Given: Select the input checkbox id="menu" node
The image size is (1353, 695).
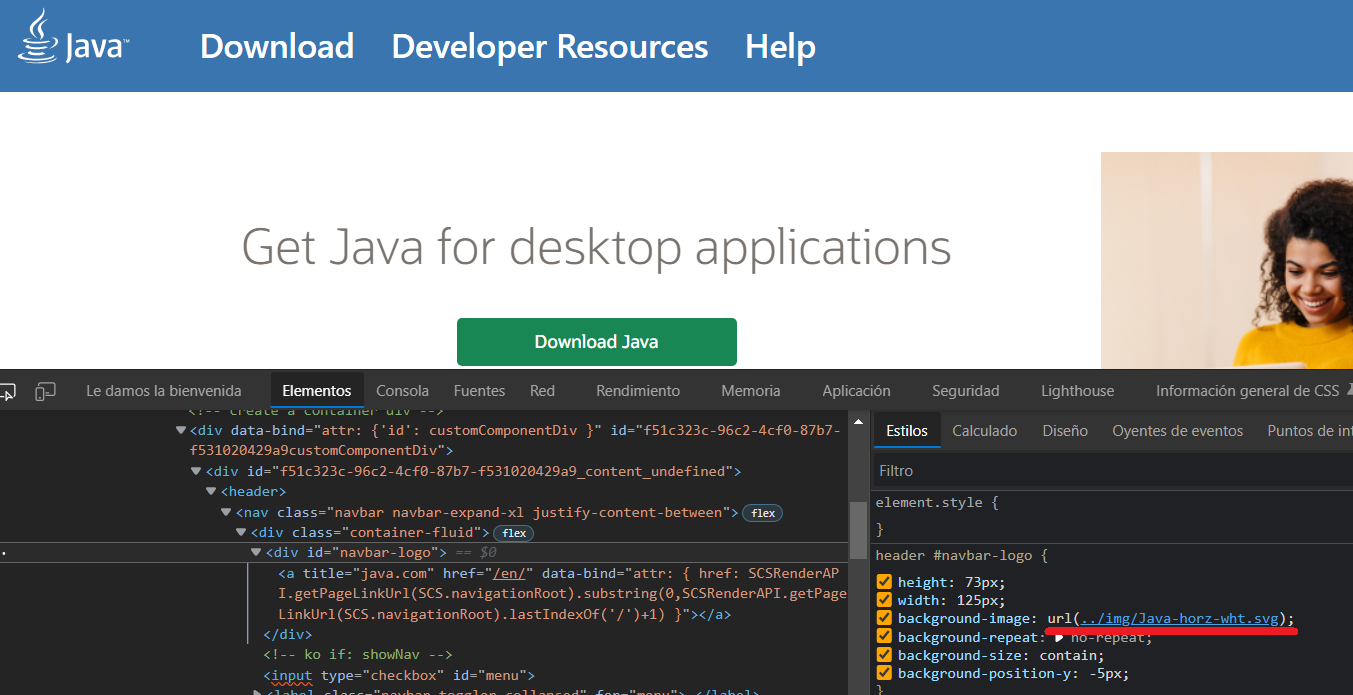Looking at the screenshot, I should pyautogui.click(x=399, y=676).
